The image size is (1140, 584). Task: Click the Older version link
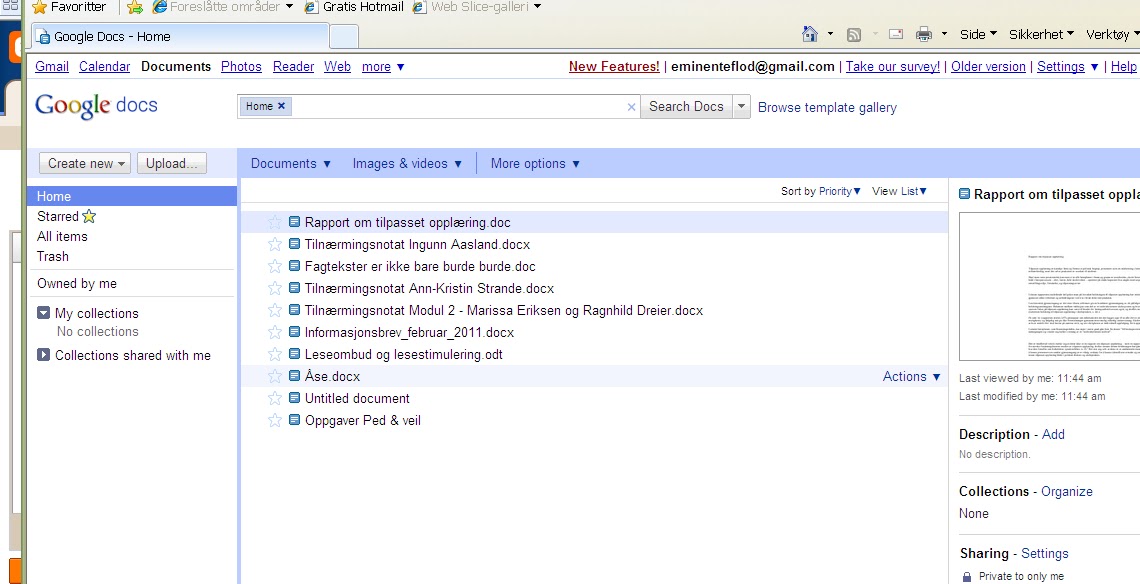point(988,67)
